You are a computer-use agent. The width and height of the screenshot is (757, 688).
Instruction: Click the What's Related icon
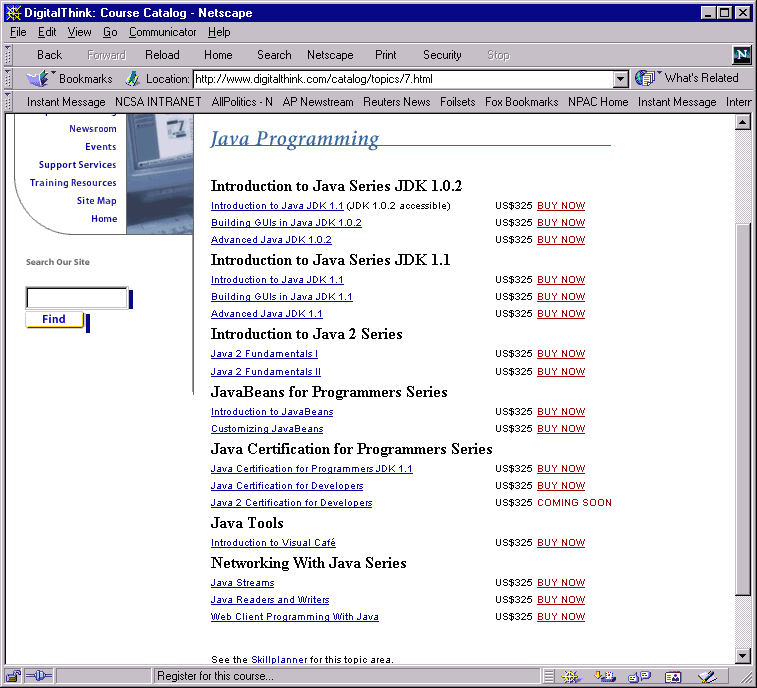(x=645, y=78)
